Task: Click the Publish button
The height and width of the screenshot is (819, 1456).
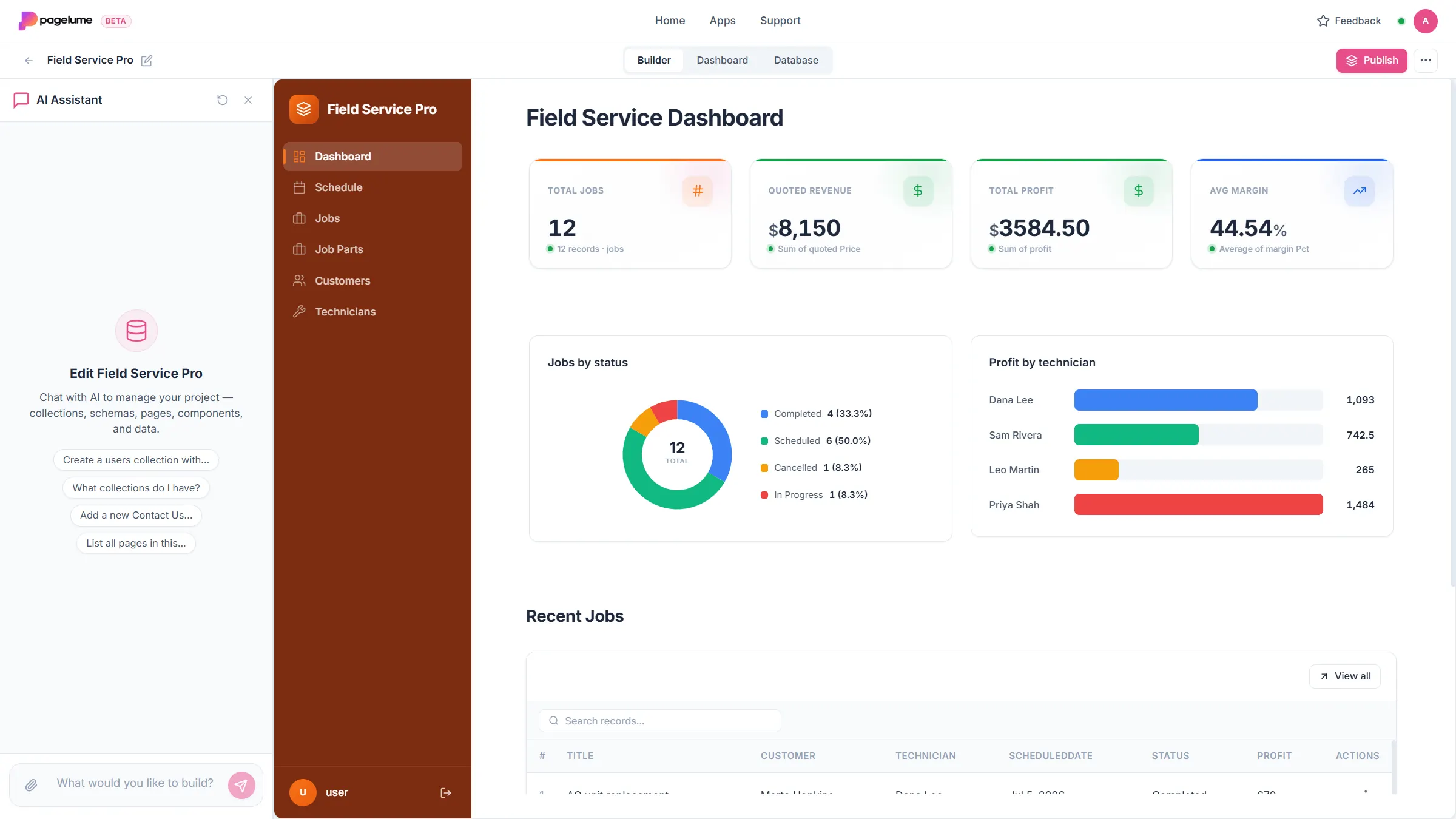Action: tap(1372, 60)
